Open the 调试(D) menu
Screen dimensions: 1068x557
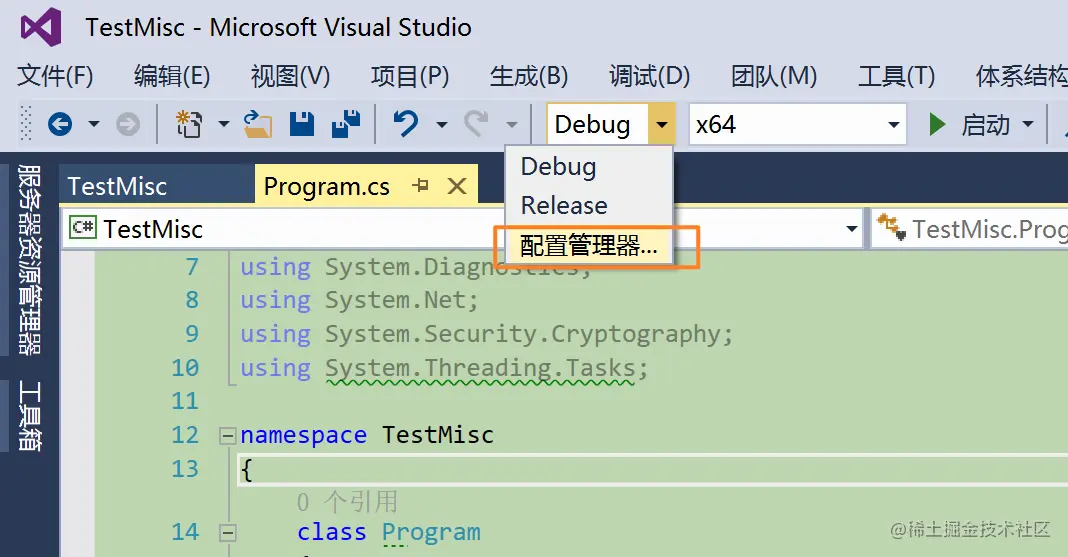[x=650, y=76]
